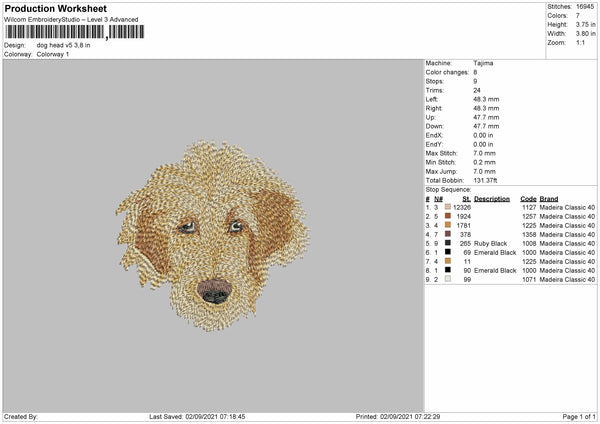Click the St. column header
Viewport: 600px width, 424px height.
(466, 199)
